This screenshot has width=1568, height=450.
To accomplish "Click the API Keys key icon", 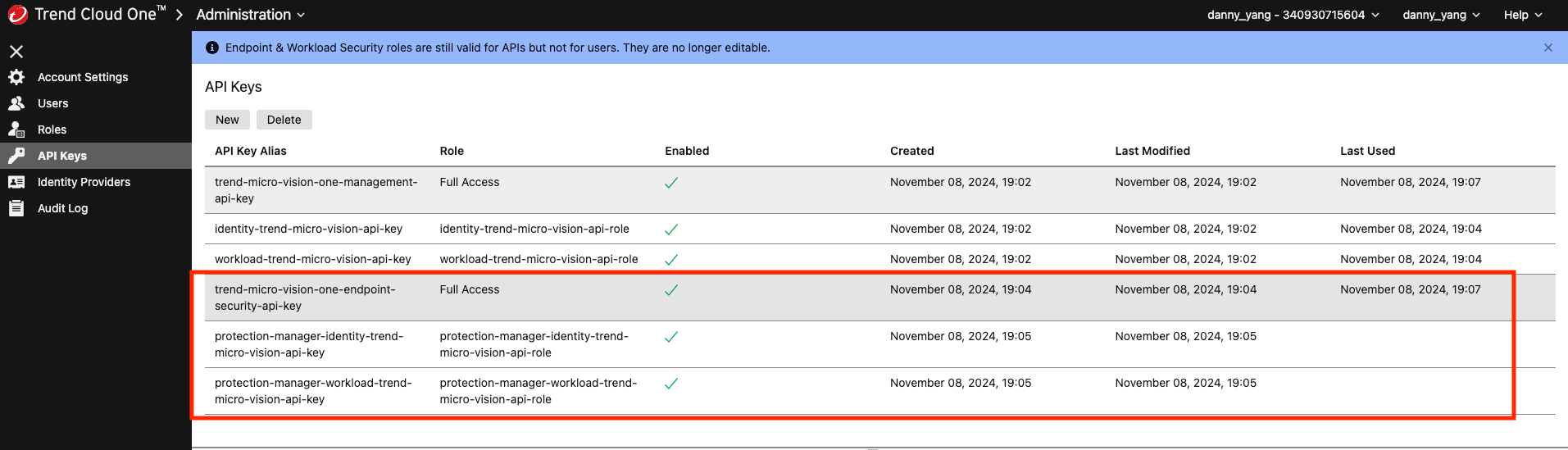I will tap(16, 156).
